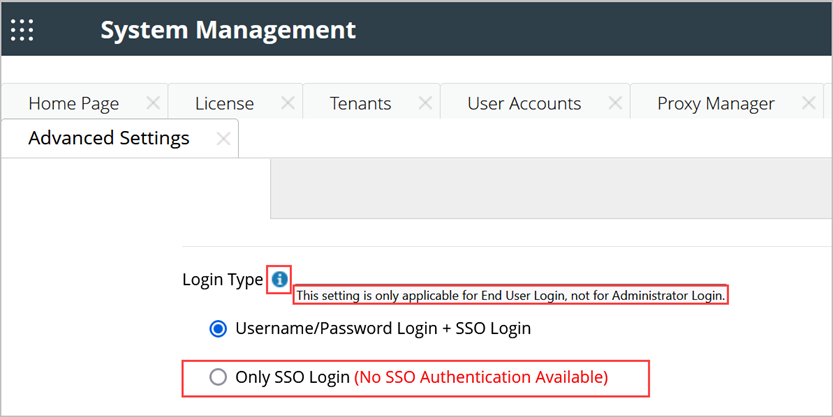Switch to the License tab
This screenshot has width=833, height=417.
click(224, 103)
